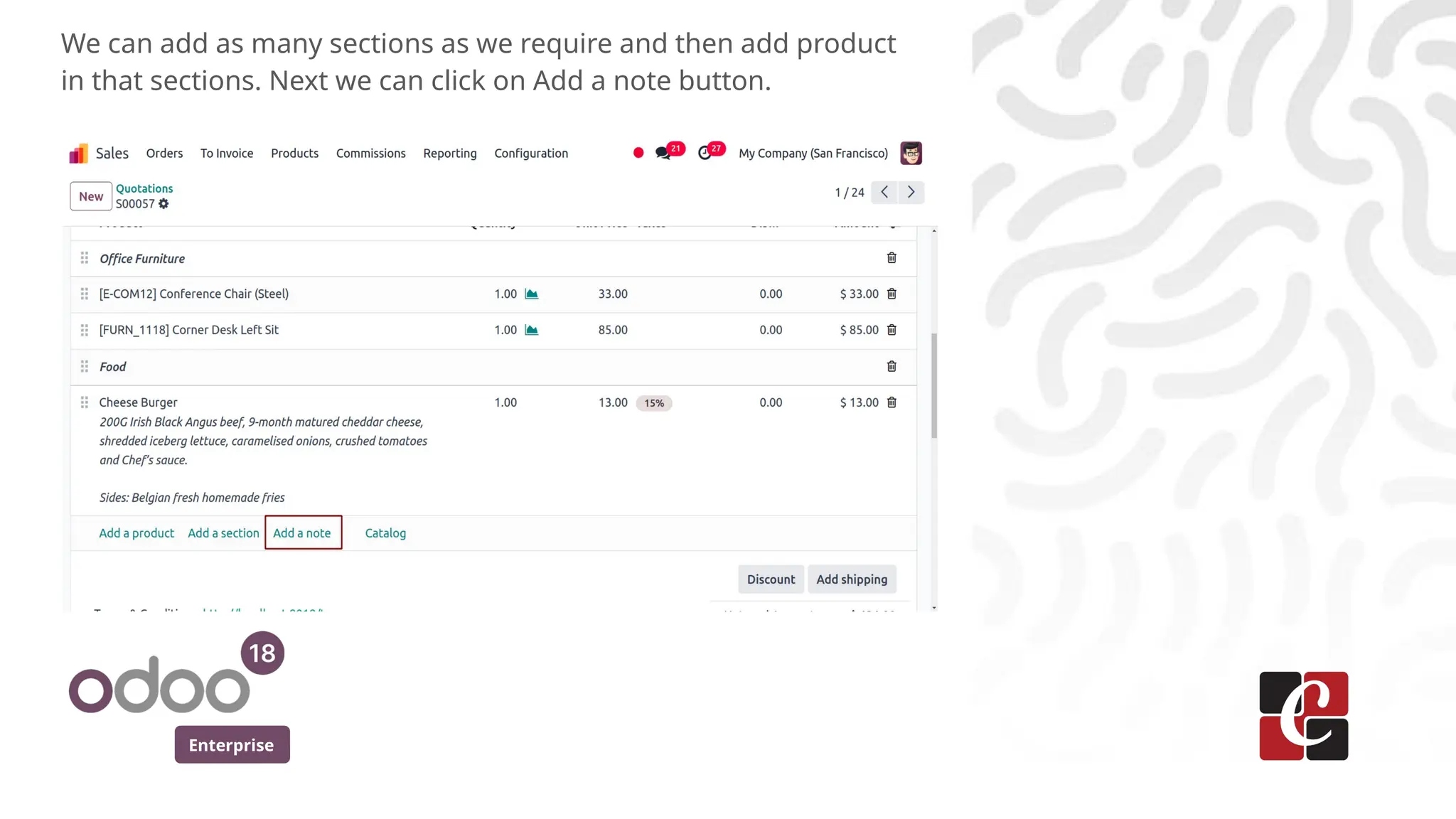Click the Discount button

(x=771, y=579)
